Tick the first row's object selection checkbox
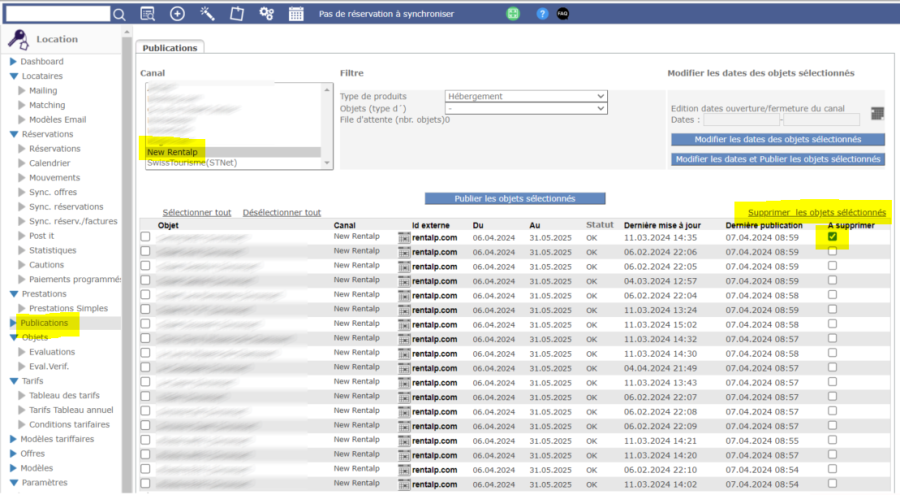The height and width of the screenshot is (495, 900). pyautogui.click(x=146, y=237)
